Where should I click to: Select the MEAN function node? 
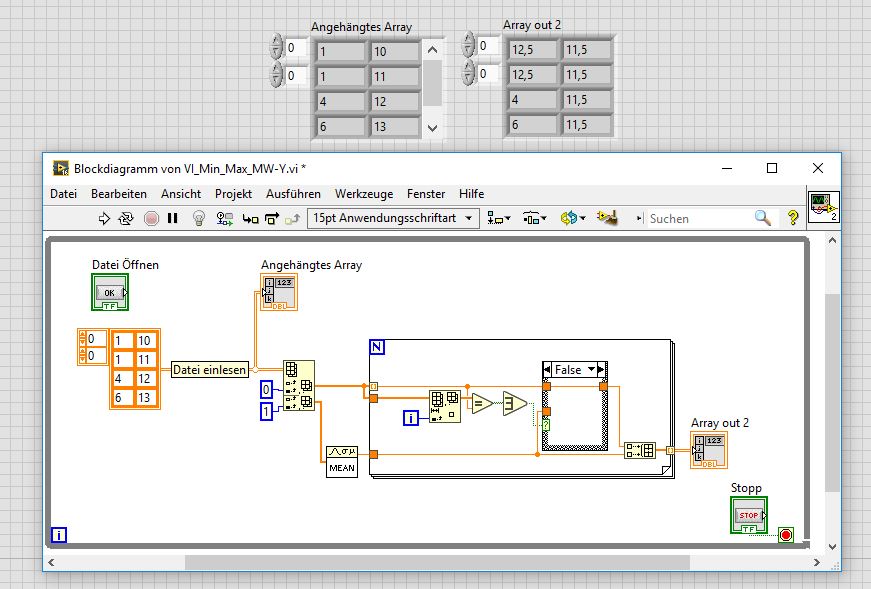point(341,461)
